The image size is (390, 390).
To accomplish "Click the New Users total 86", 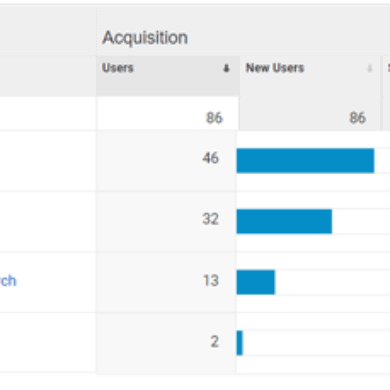I will tap(357, 118).
